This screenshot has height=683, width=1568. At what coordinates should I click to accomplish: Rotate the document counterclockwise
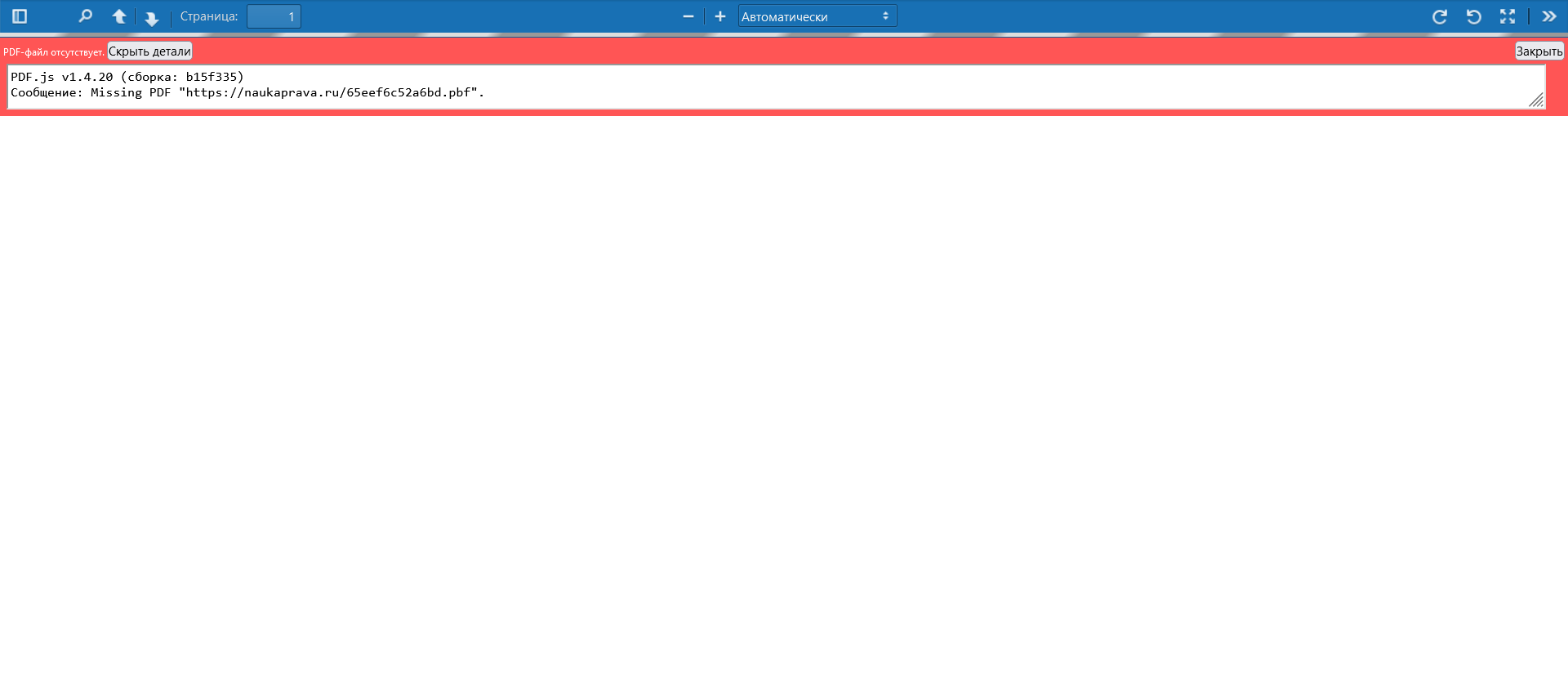[x=1473, y=16]
